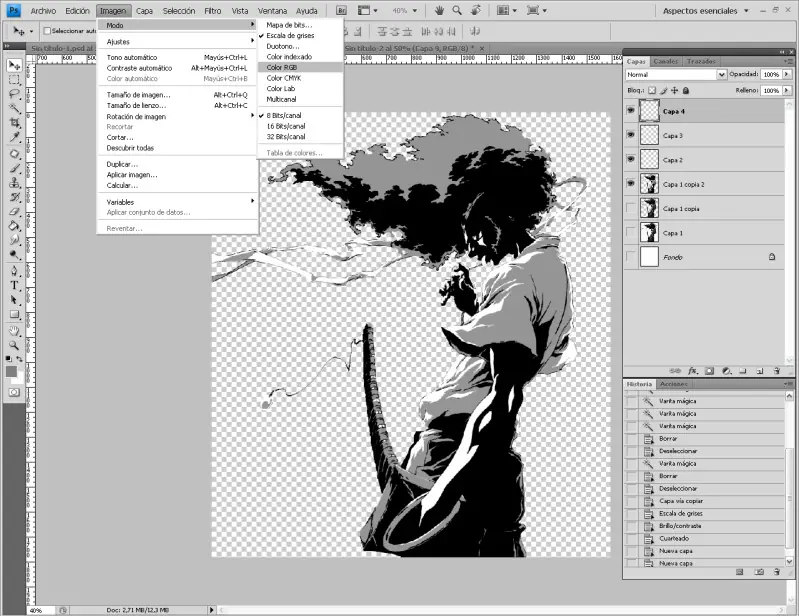Select the Eyedropper tool
Screen dimensions: 799x616
pyautogui.click(x=14, y=137)
